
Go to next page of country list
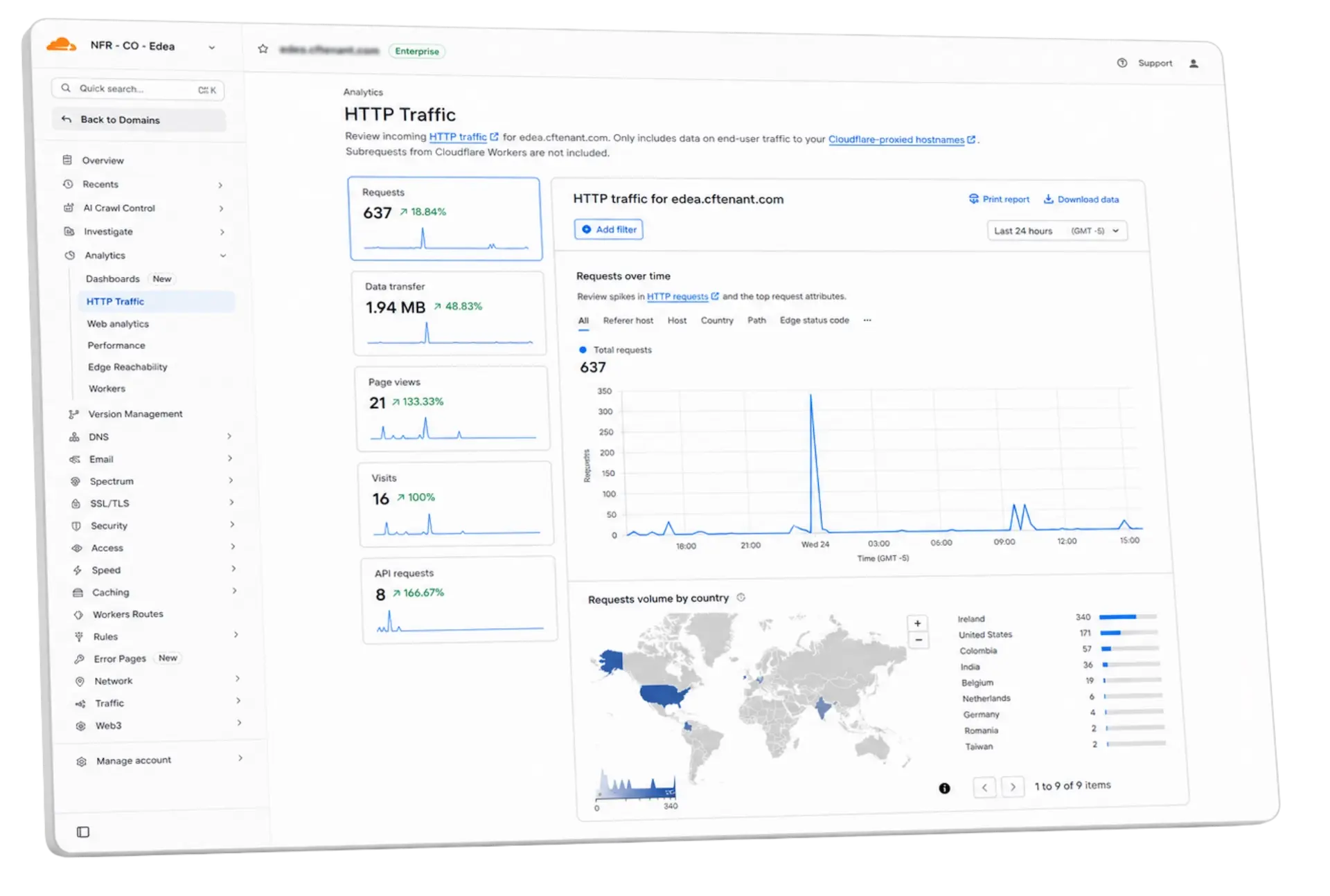[x=1013, y=787]
